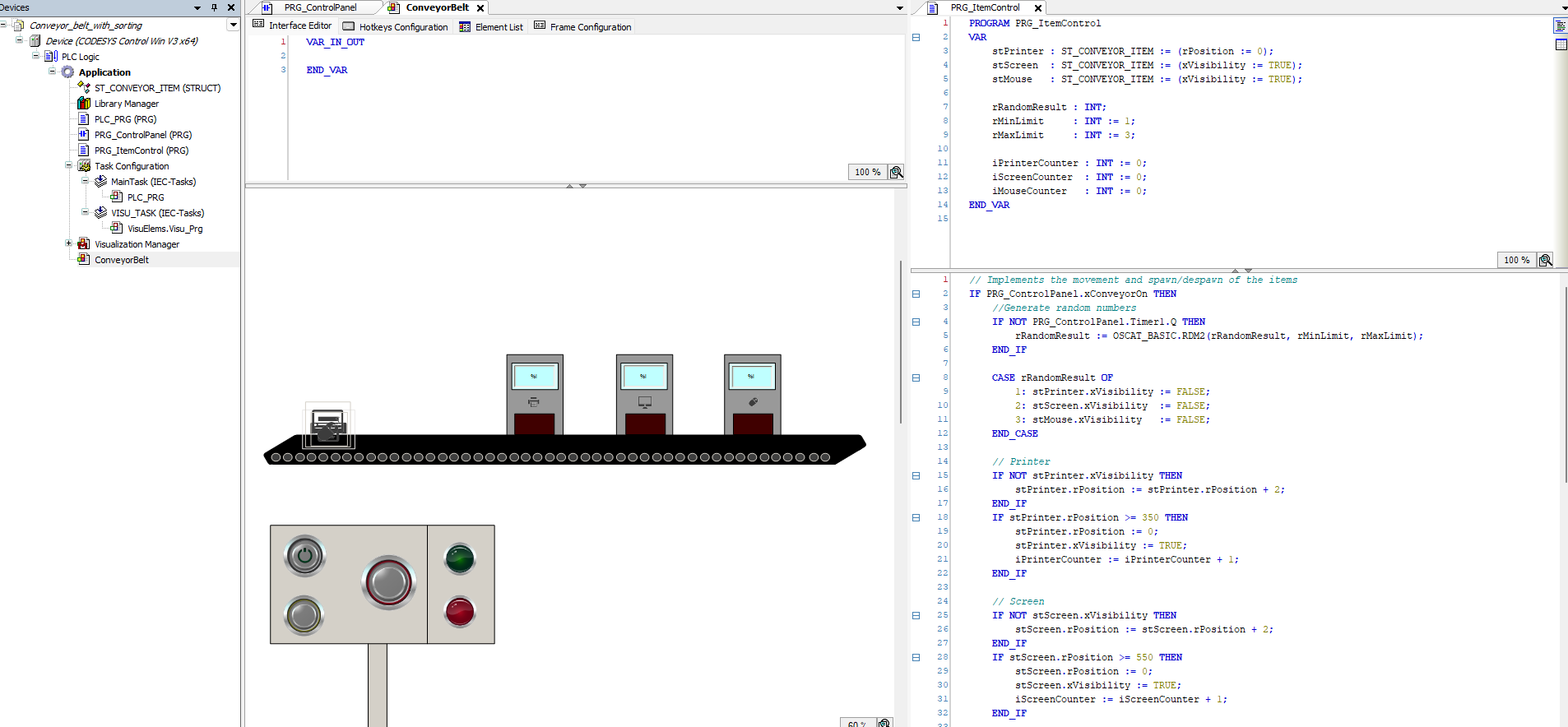Image resolution: width=1568 pixels, height=727 pixels.
Task: Select ST_CONVEYOR_ITEM (STRUCT) in device tree
Action: coord(157,88)
